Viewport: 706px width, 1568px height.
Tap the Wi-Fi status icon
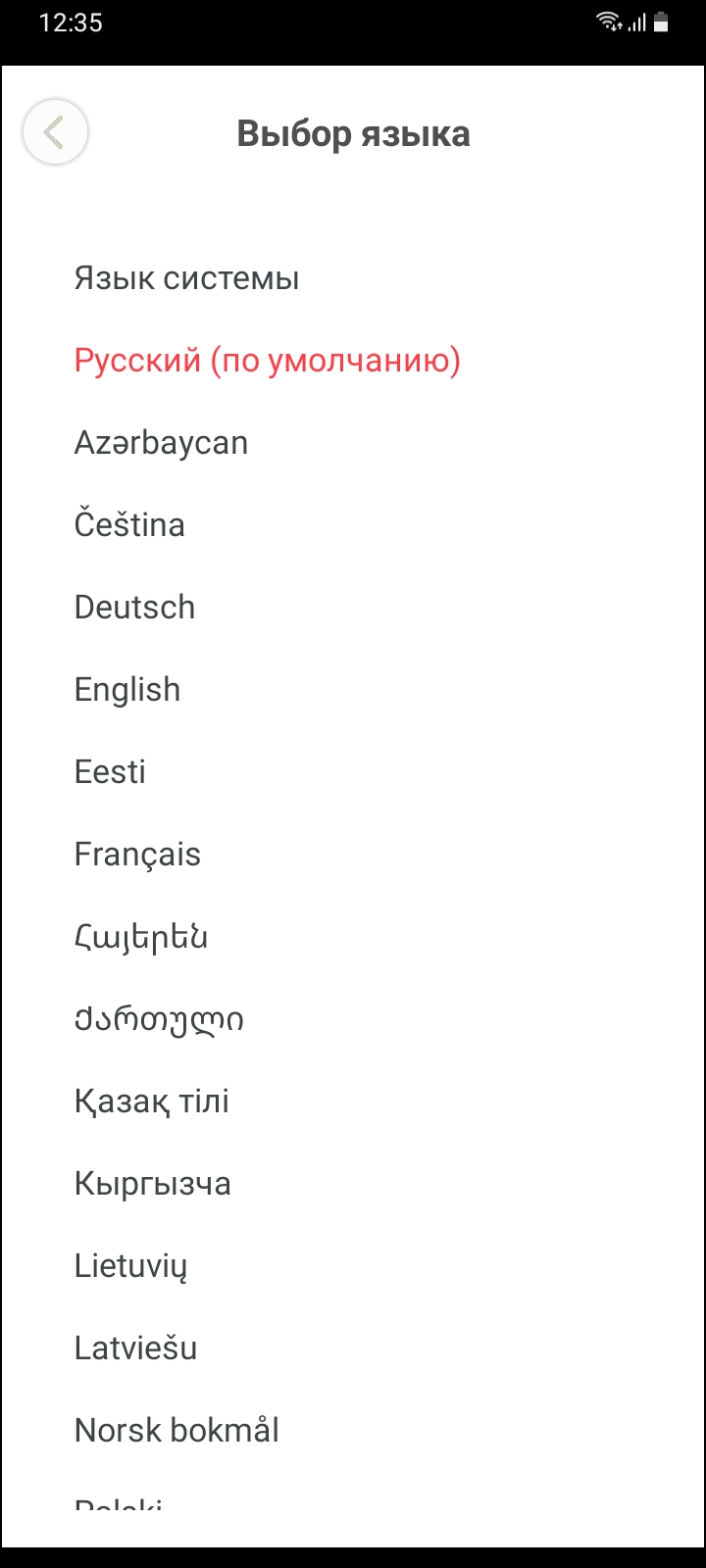click(x=609, y=22)
